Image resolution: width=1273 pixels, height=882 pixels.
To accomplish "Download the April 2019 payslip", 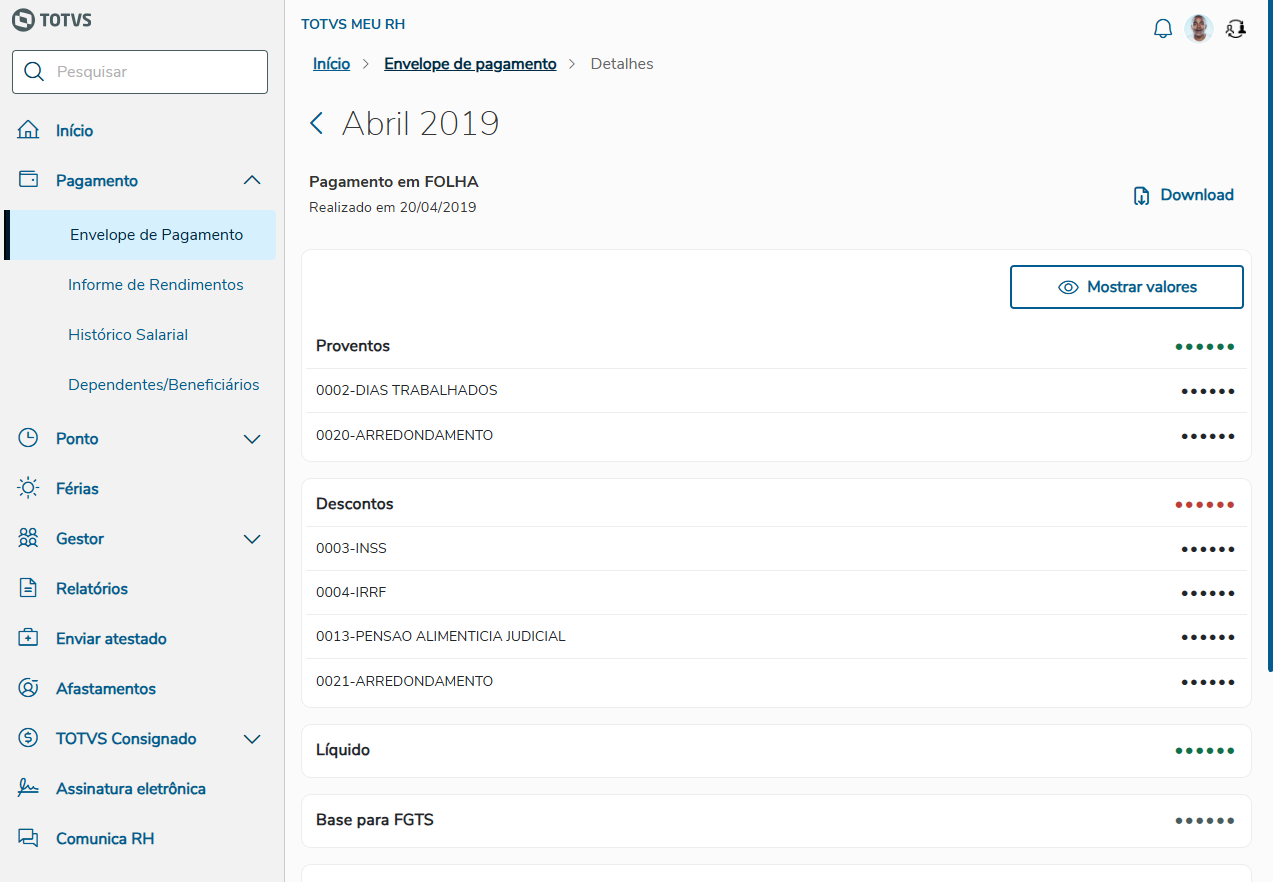I will [x=1184, y=195].
